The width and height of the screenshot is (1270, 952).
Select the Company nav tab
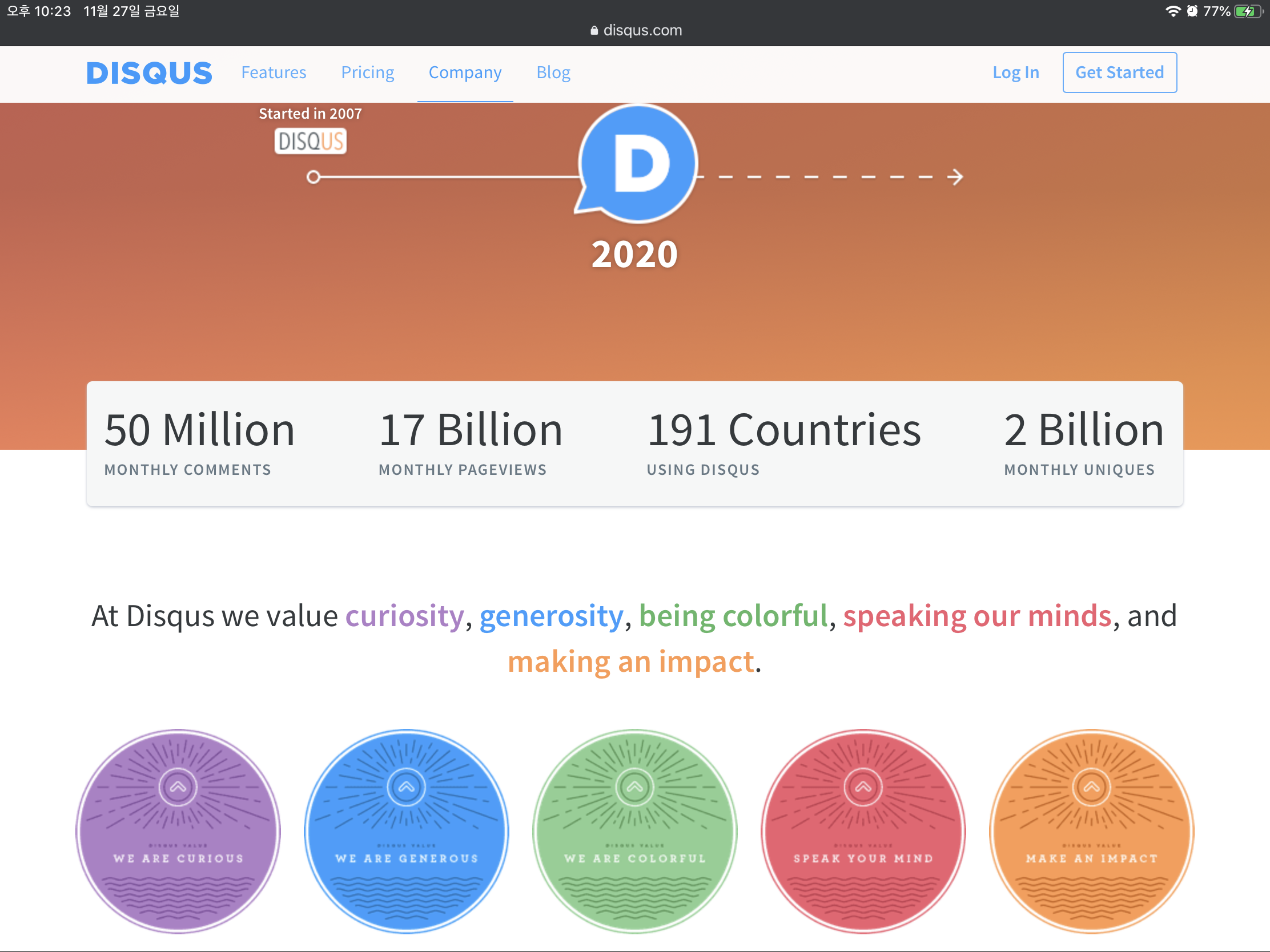[x=465, y=73]
